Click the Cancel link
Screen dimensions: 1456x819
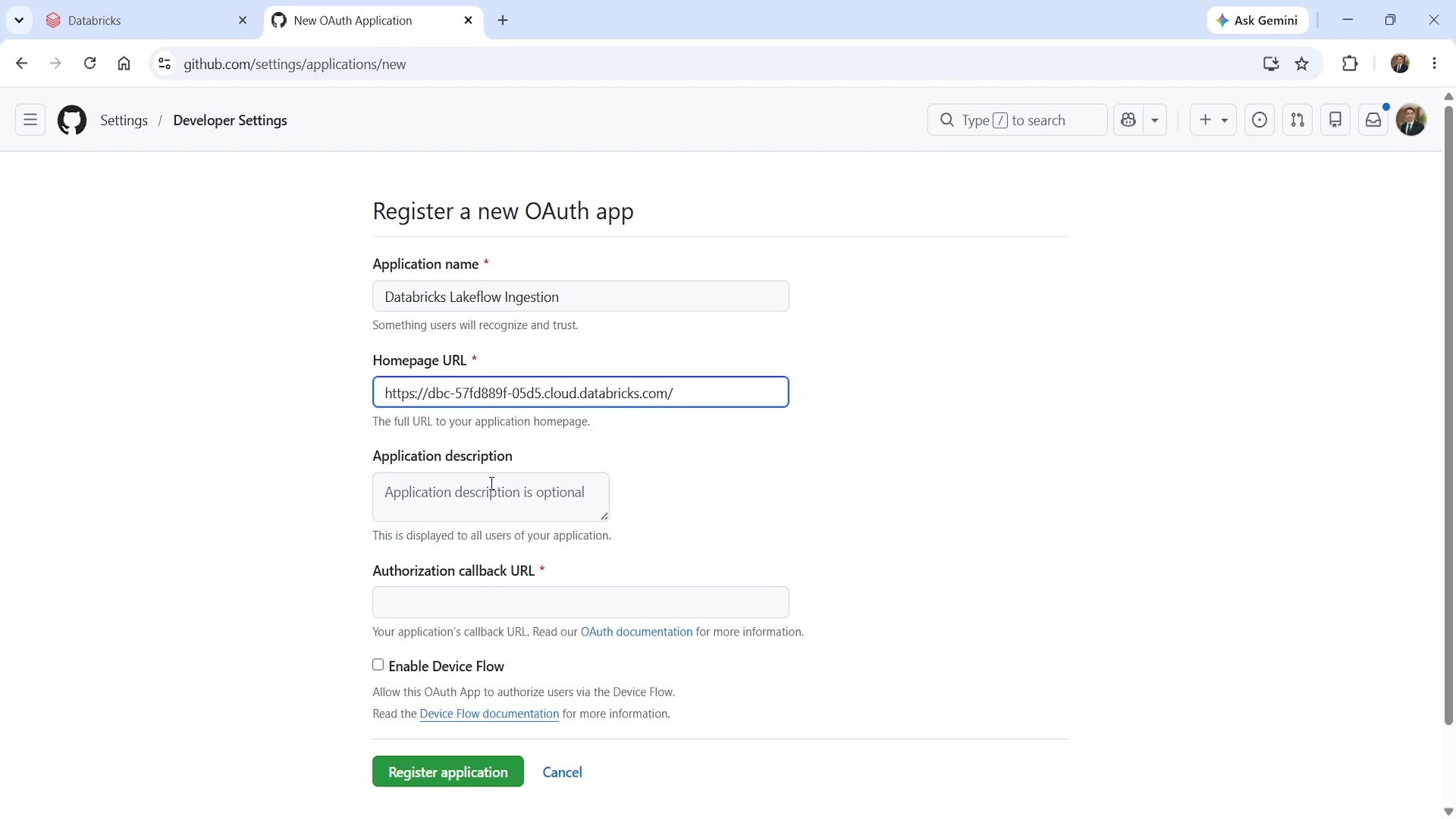coord(563,773)
